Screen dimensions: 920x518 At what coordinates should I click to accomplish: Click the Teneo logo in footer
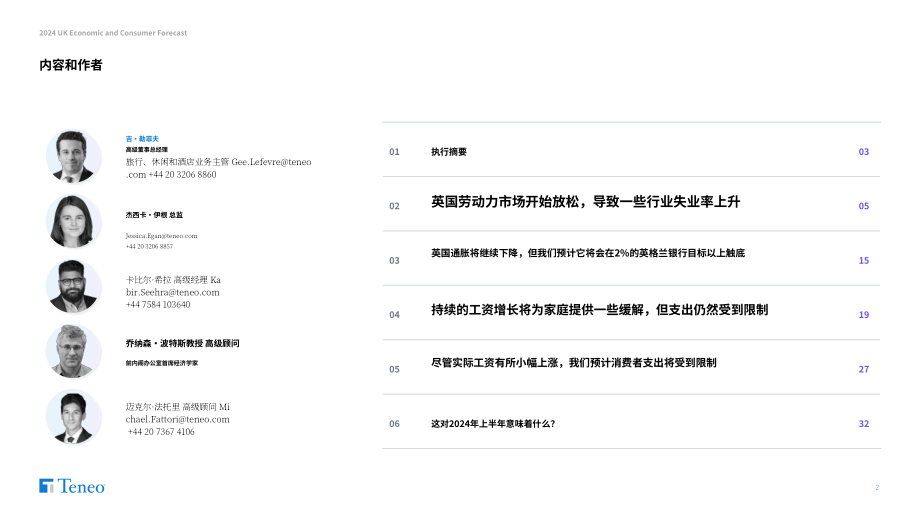pyautogui.click(x=72, y=486)
